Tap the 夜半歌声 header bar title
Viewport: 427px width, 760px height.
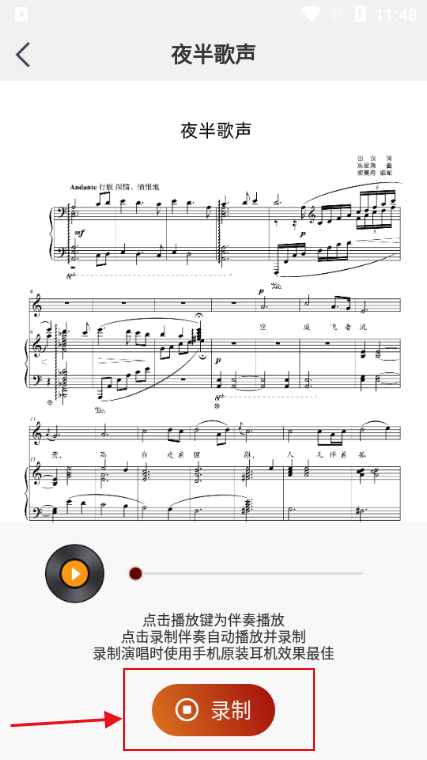213,54
